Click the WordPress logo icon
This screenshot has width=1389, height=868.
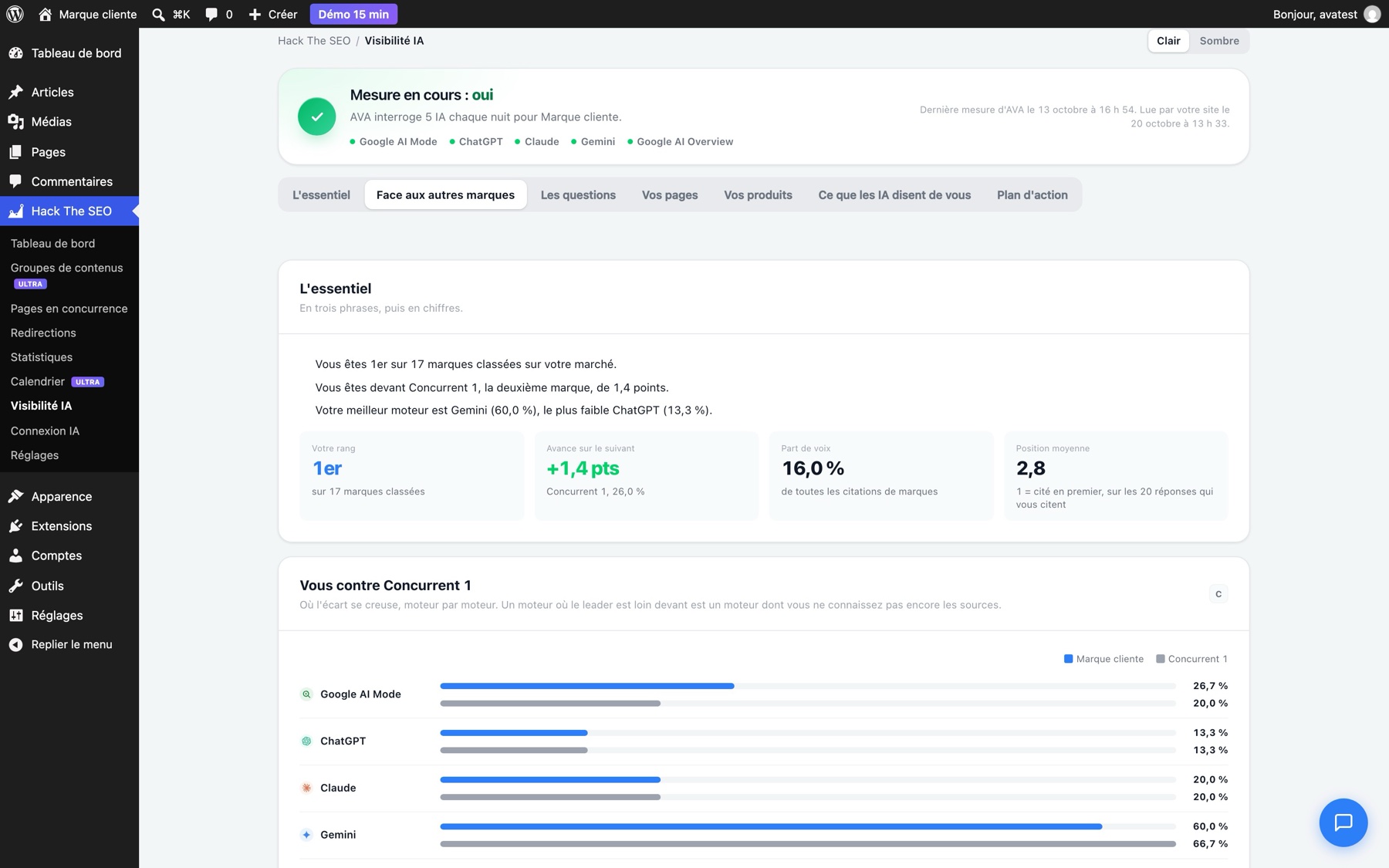[x=15, y=14]
